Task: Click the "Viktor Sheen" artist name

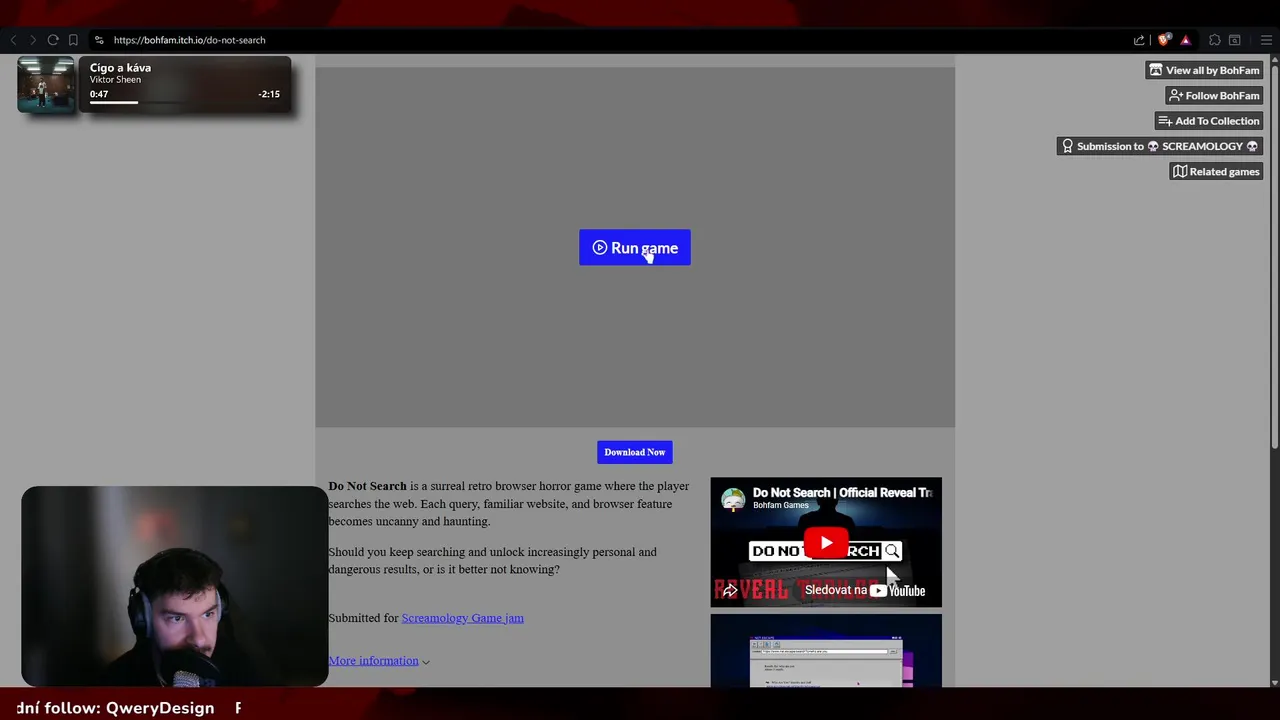Action: pos(115,80)
